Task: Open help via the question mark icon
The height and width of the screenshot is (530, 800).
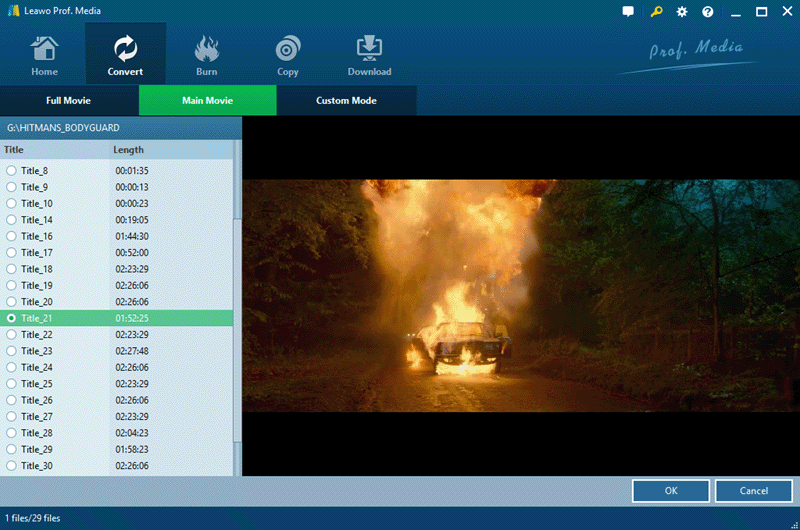Action: (x=707, y=11)
